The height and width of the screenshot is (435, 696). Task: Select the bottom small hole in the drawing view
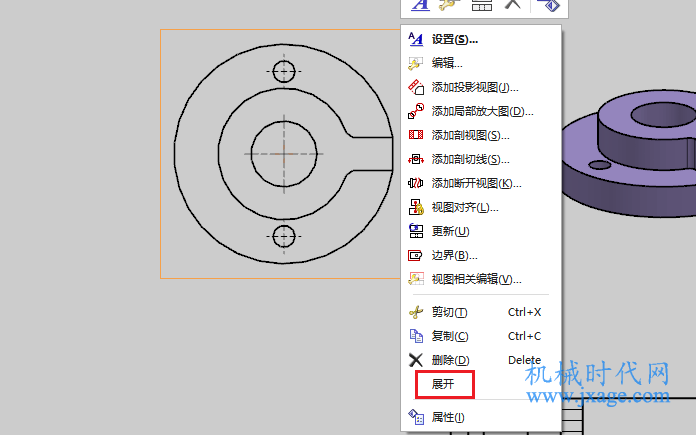(284, 236)
